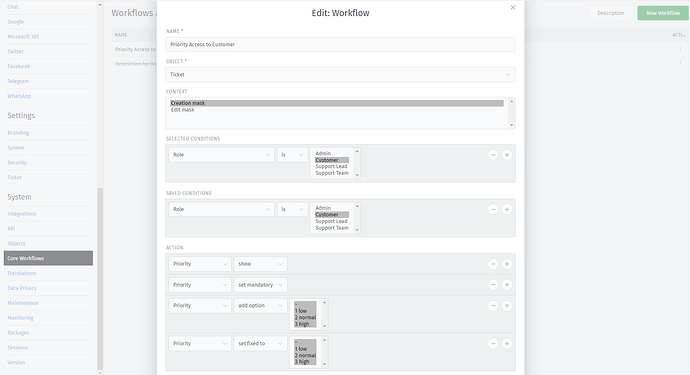
Task: Open the 'add option' action dropdown
Action: [261, 305]
